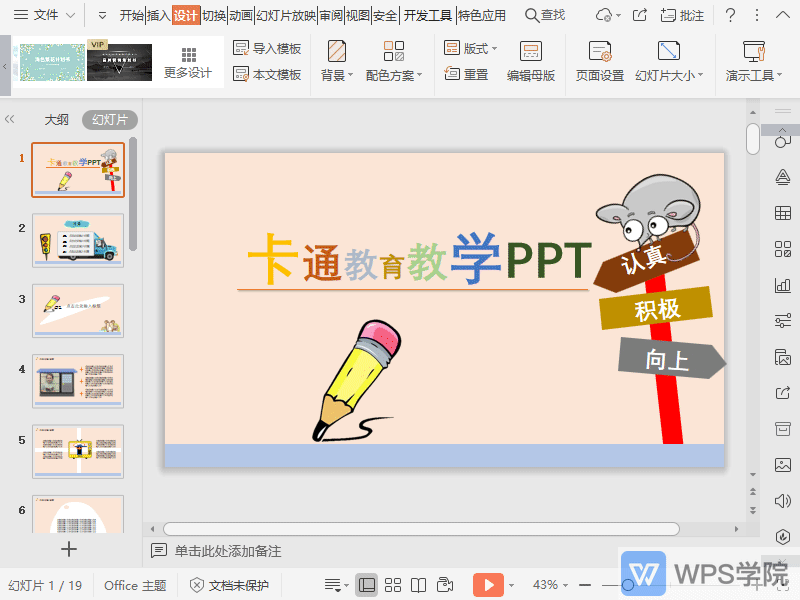Viewport: 800px width, 600px height.
Task: Enable 阅读视图 reading view mode
Action: tap(417, 585)
